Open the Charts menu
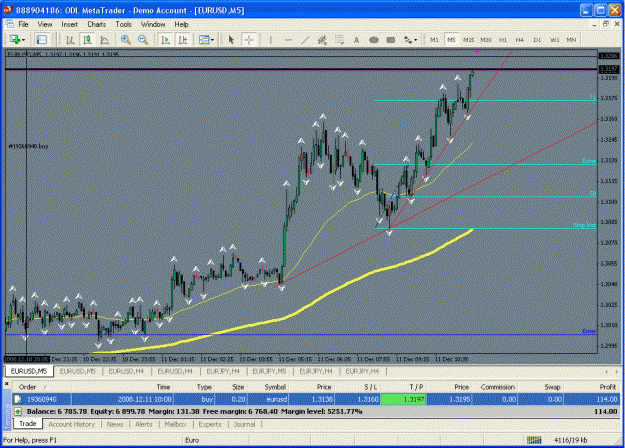Screen dimensions: 625x448 click(96, 24)
